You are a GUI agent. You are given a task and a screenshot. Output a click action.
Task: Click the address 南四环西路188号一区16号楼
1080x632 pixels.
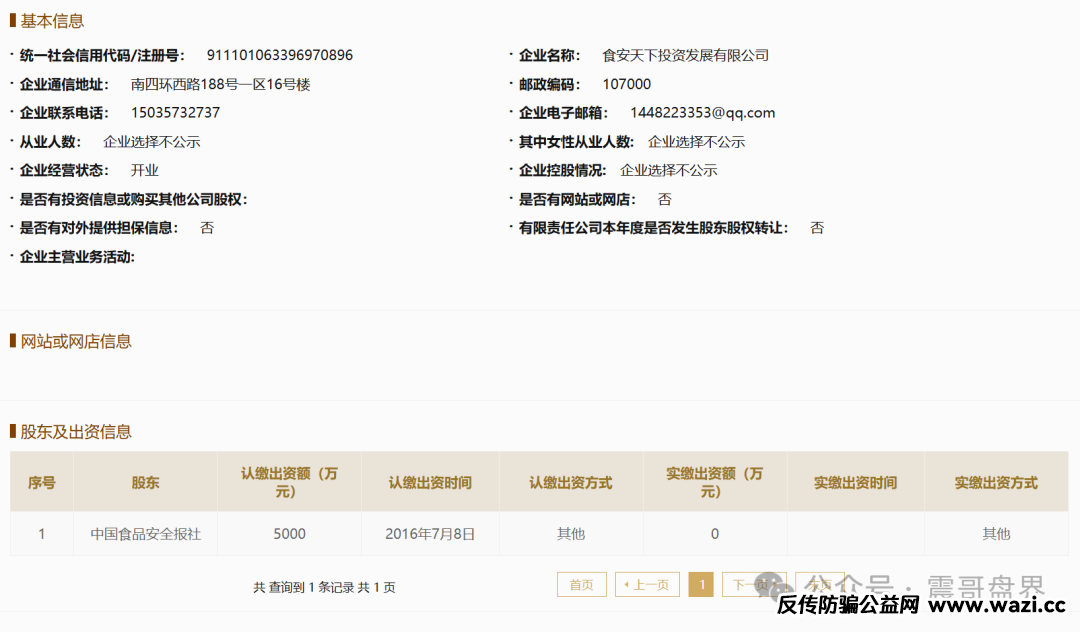pyautogui.click(x=220, y=84)
